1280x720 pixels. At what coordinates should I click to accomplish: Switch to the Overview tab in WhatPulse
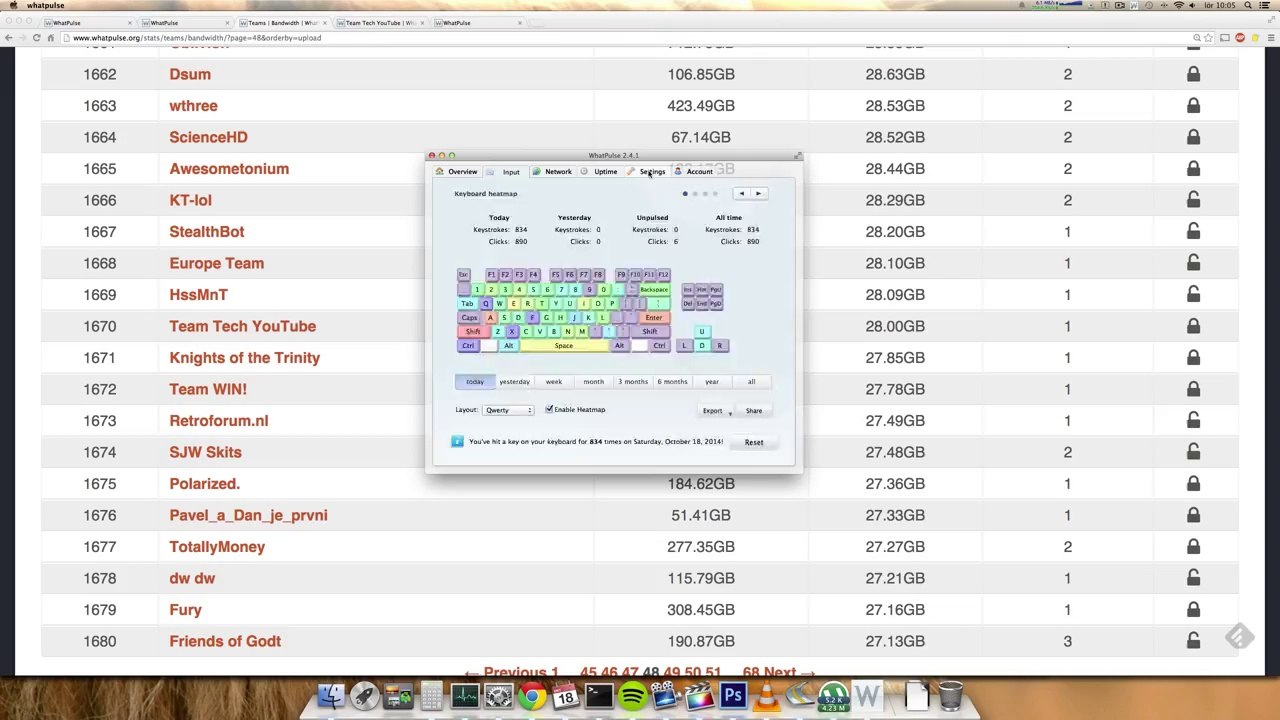(456, 172)
